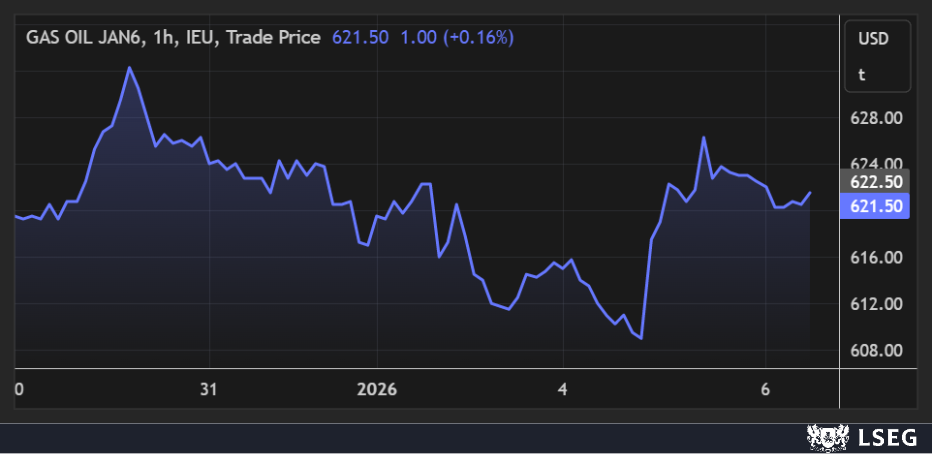Click the 608.00 price axis label
Screen dimensions: 933x454
877,351
